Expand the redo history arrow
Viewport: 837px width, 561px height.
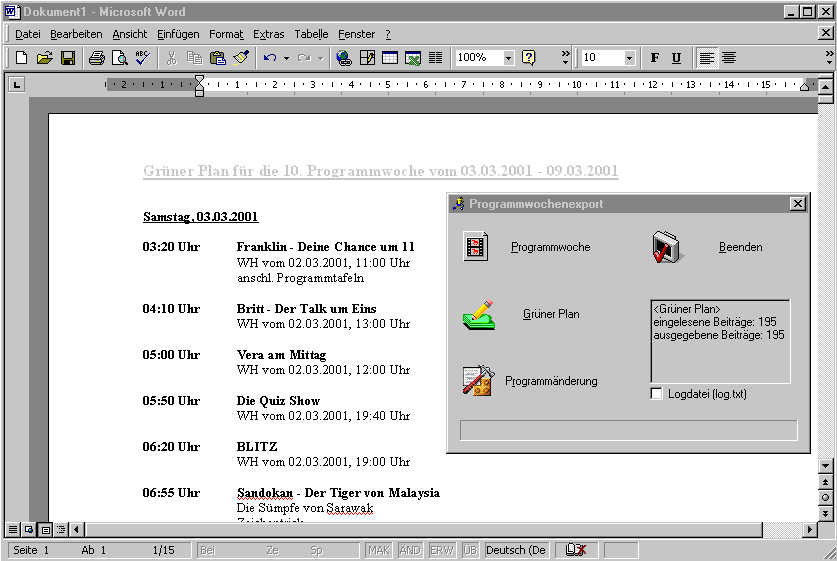pos(320,58)
